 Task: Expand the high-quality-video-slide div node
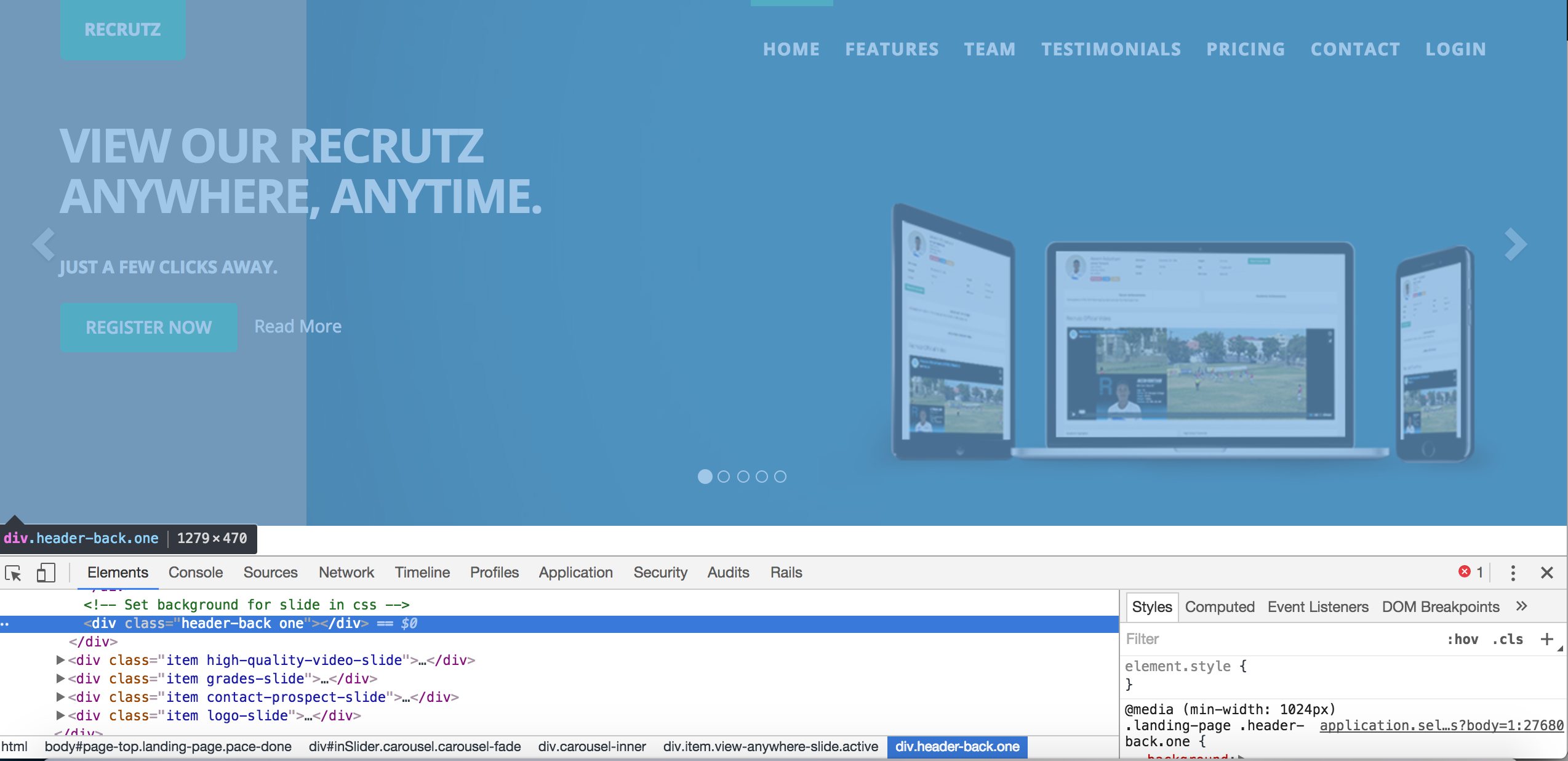[x=60, y=660]
